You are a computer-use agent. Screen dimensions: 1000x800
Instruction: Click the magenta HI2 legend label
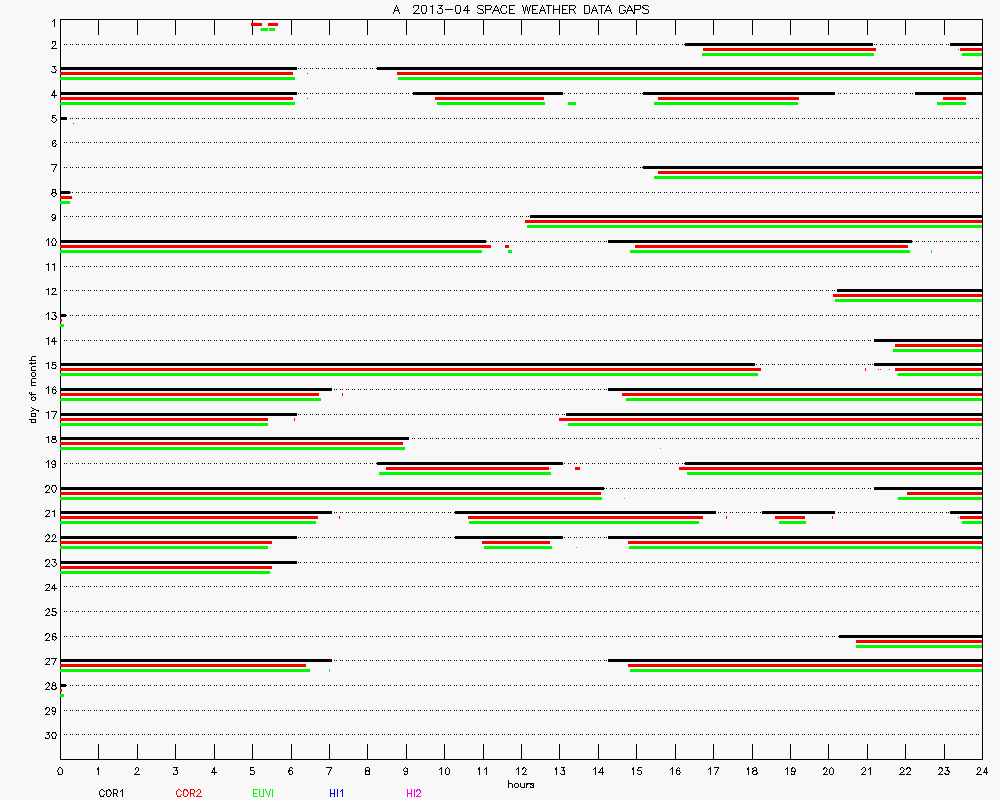click(414, 793)
